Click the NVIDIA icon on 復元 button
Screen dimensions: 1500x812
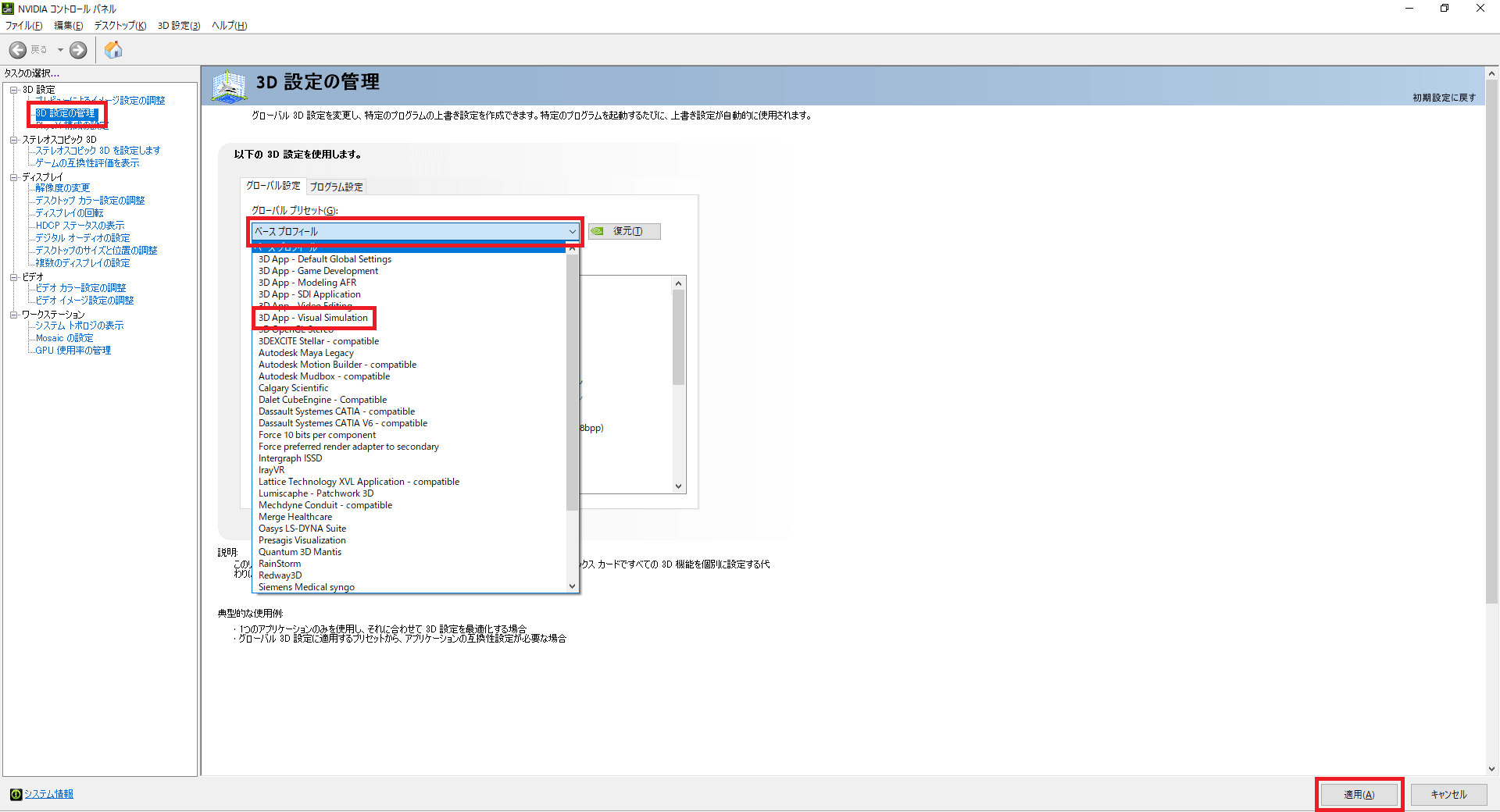click(598, 231)
